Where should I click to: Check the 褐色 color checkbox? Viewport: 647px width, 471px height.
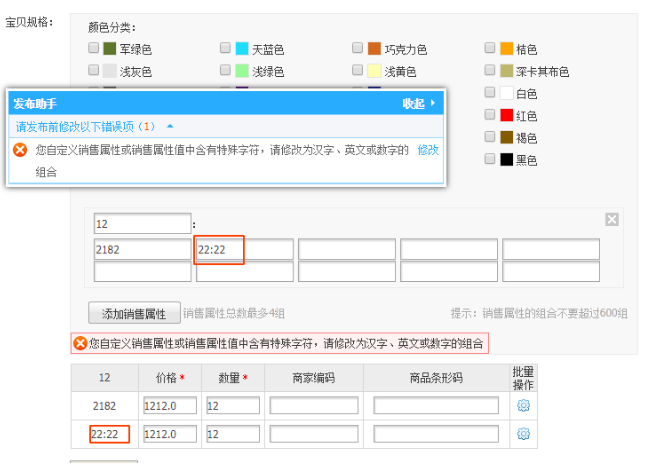pos(490,137)
